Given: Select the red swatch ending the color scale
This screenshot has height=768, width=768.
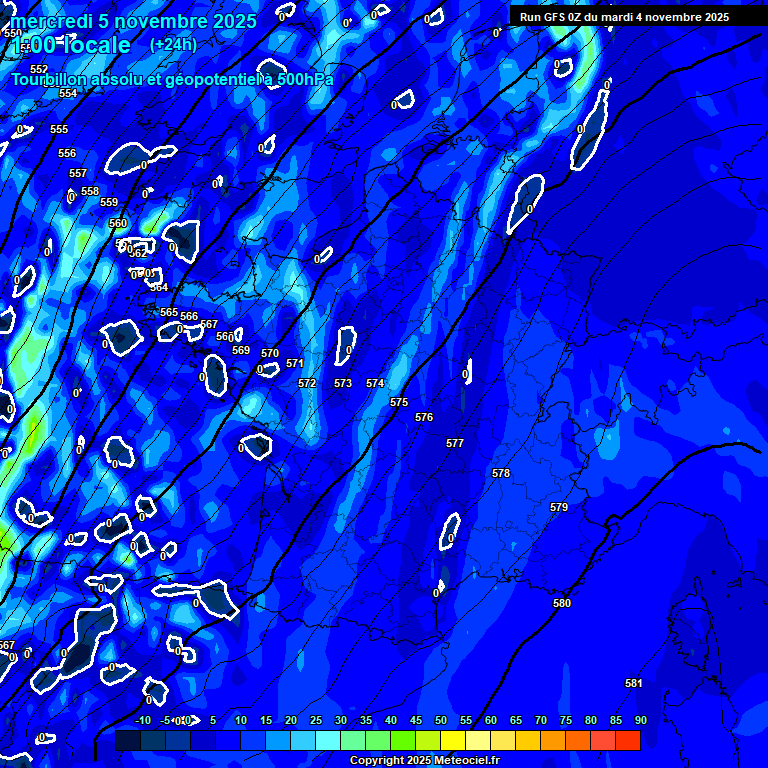Looking at the screenshot, I should [x=627, y=741].
